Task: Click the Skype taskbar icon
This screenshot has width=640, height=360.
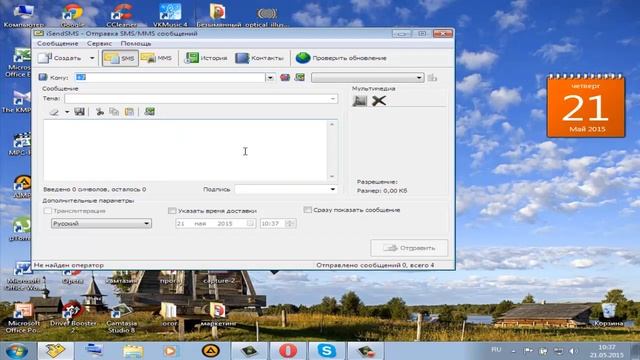Action: (327, 351)
